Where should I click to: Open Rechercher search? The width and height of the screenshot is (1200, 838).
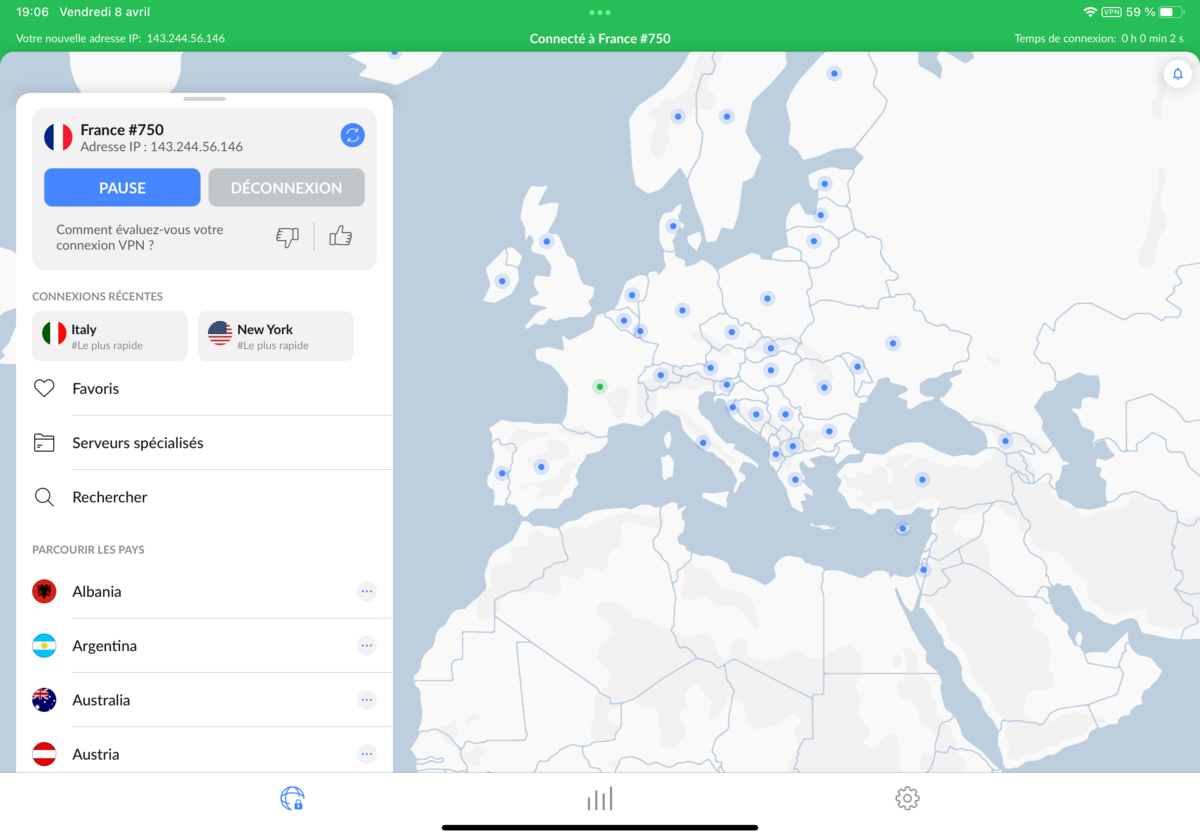(x=204, y=497)
